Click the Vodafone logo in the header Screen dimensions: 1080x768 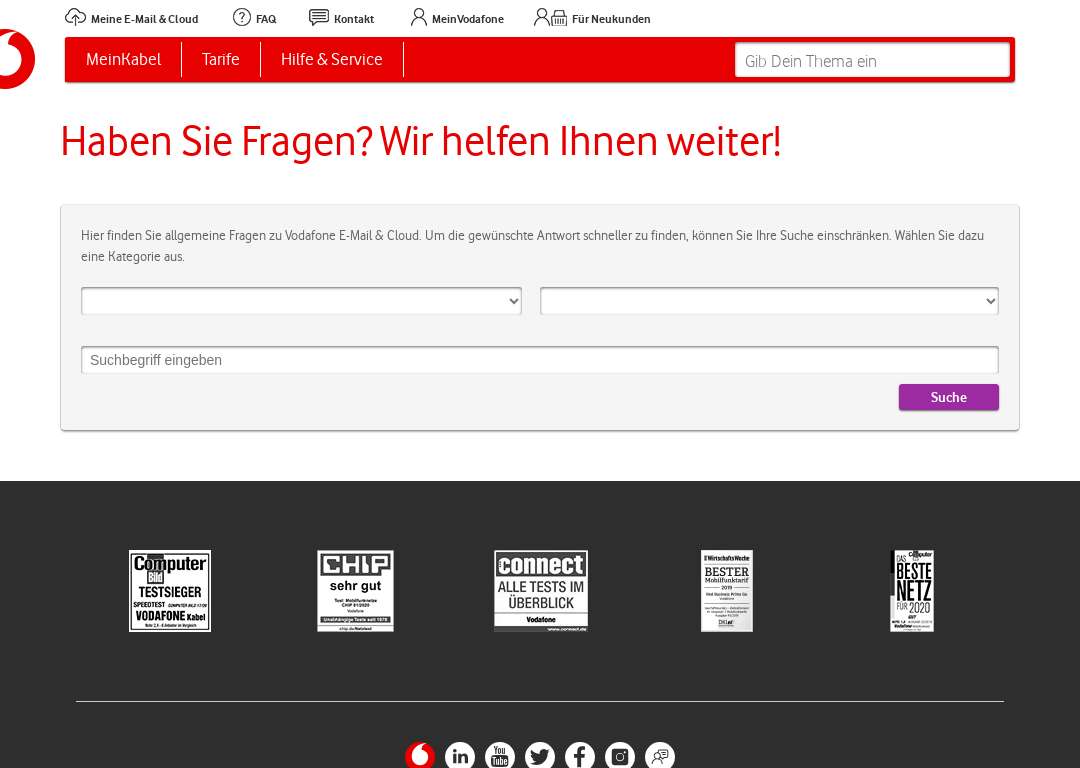pos(17,59)
